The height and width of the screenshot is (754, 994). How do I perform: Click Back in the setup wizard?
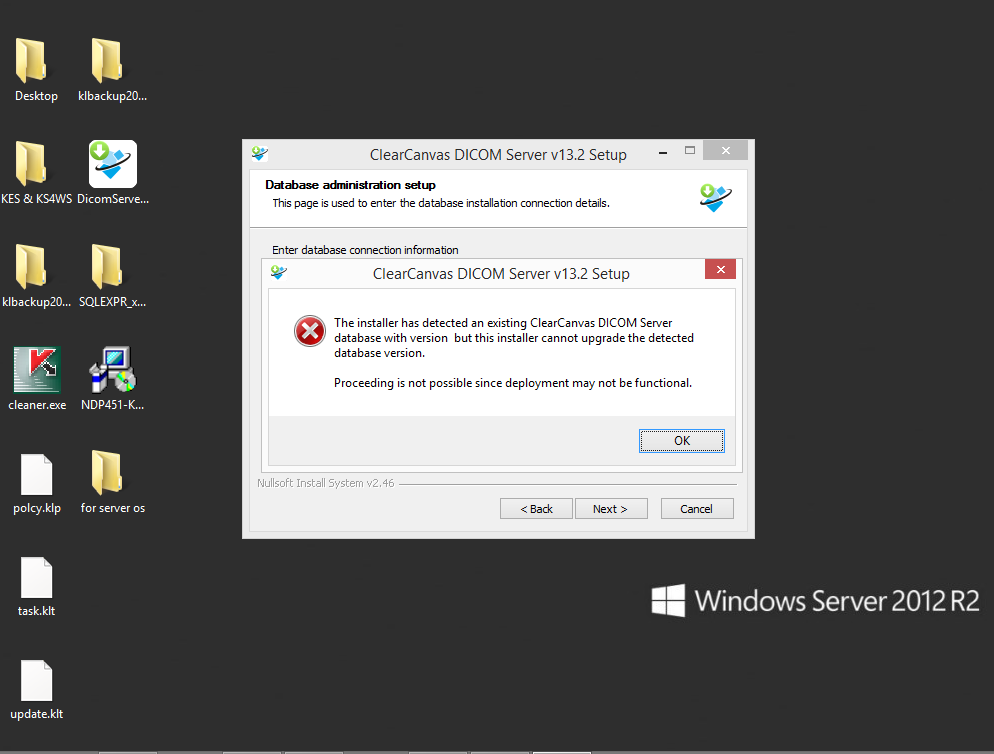(x=536, y=508)
